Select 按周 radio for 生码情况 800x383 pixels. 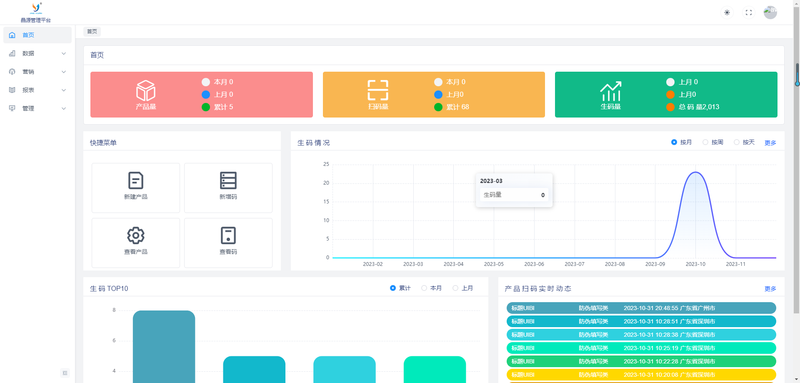point(713,142)
